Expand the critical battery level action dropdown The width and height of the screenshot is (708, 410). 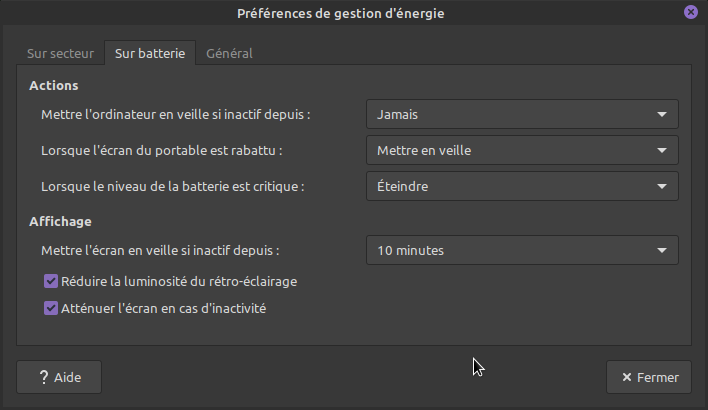click(521, 186)
